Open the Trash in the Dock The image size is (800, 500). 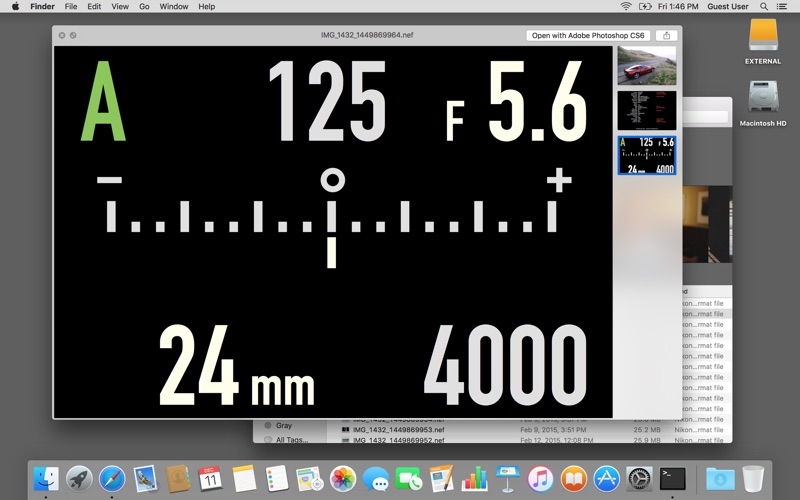(753, 479)
